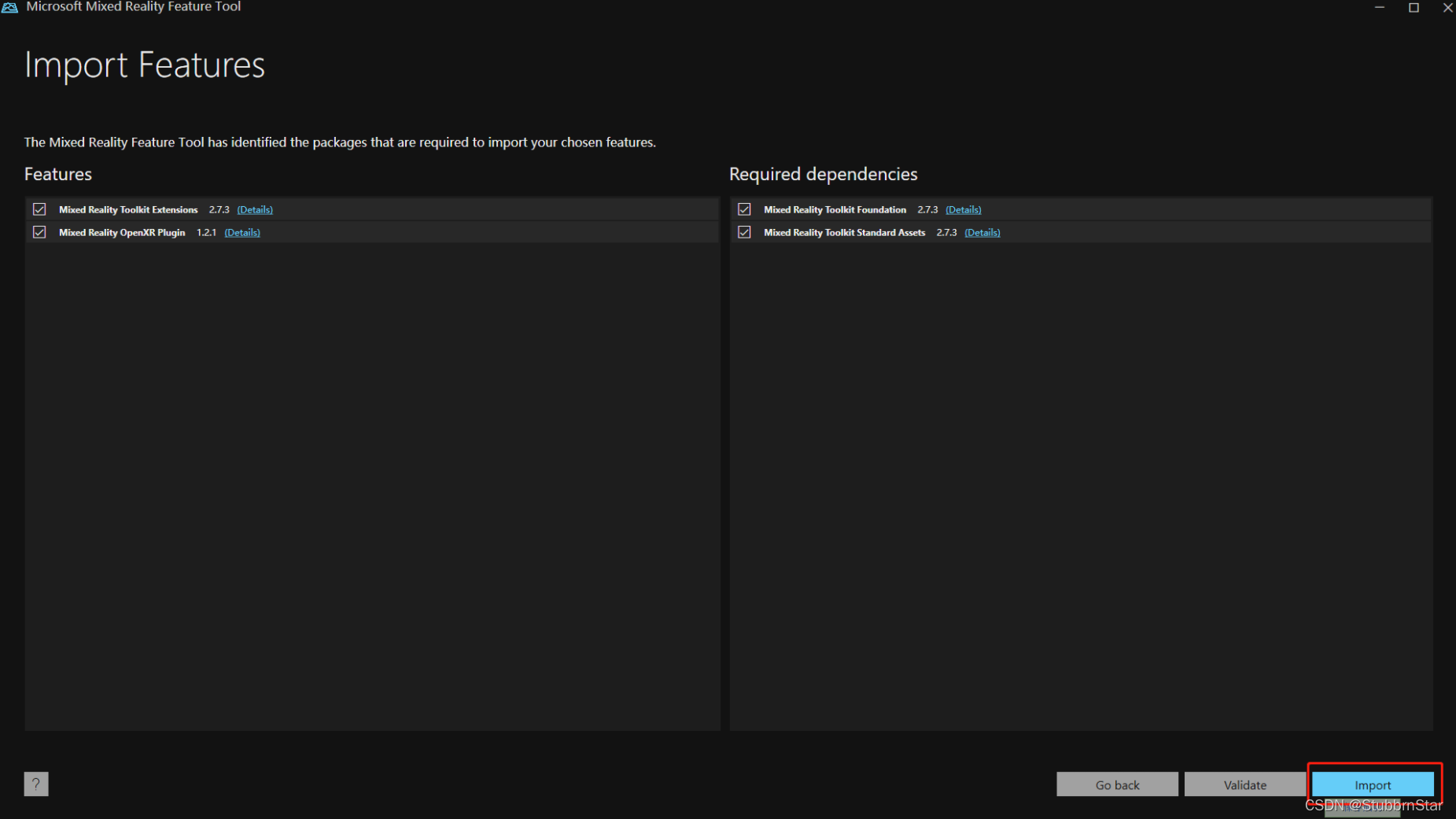The height and width of the screenshot is (819, 1456).
Task: Click the 1.2.1 version of OpenXR Plugin
Action: [x=206, y=232]
